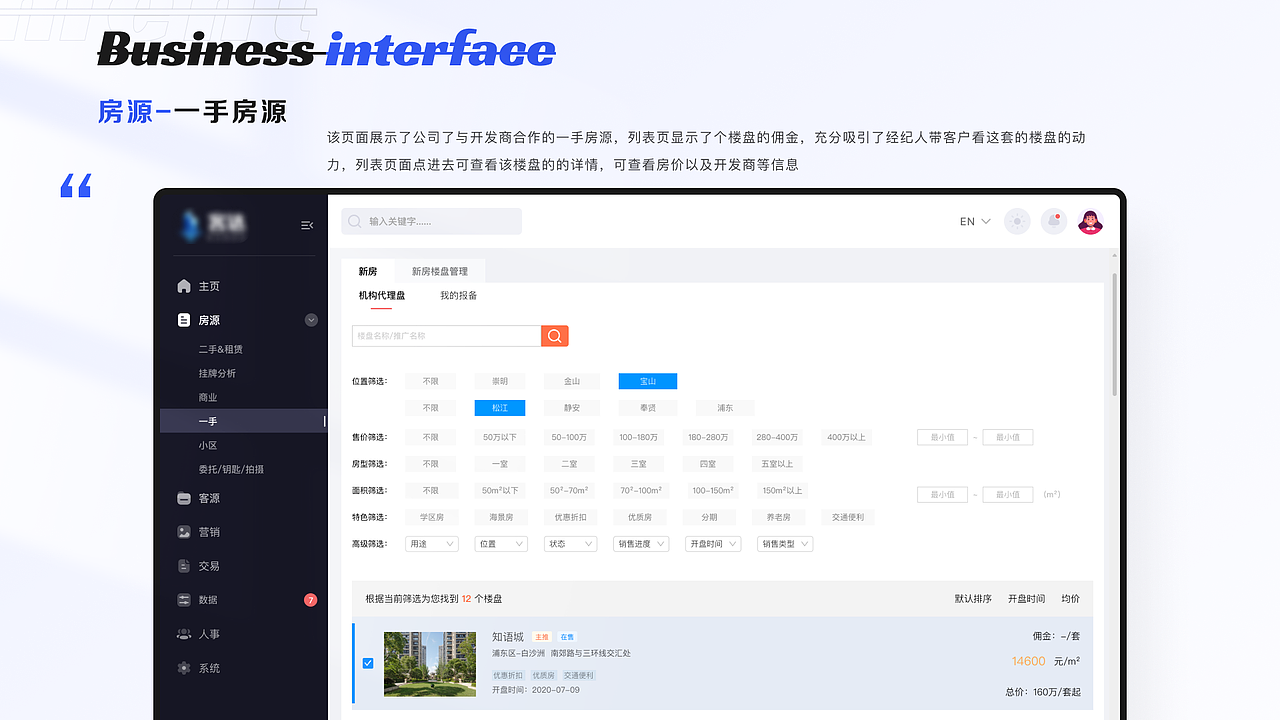Toggle the light theme sun icon

(1017, 221)
